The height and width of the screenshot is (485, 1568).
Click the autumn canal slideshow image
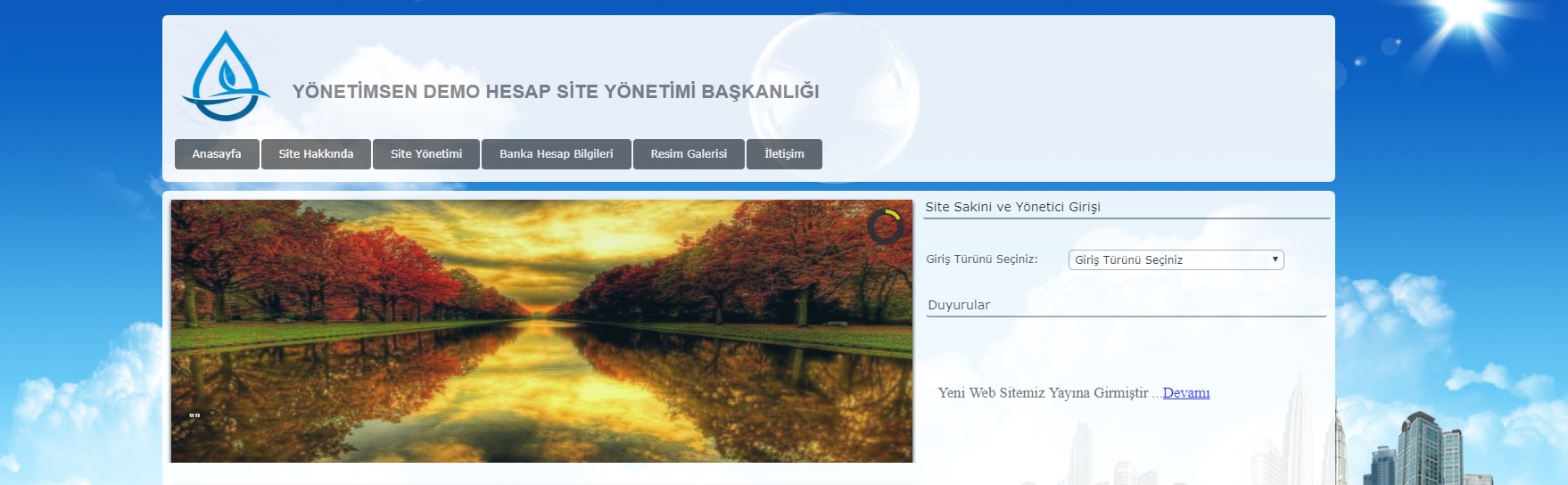[x=541, y=330]
